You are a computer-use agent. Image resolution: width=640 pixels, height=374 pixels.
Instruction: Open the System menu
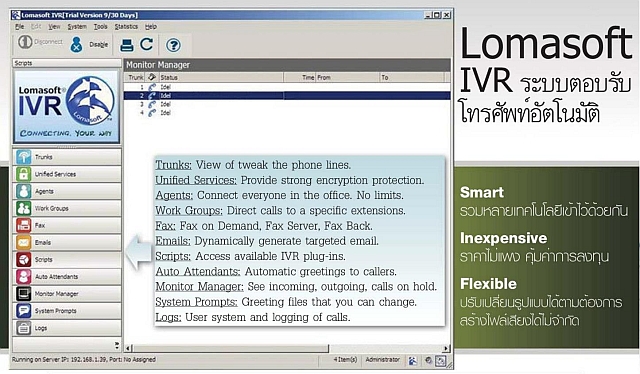tap(77, 27)
